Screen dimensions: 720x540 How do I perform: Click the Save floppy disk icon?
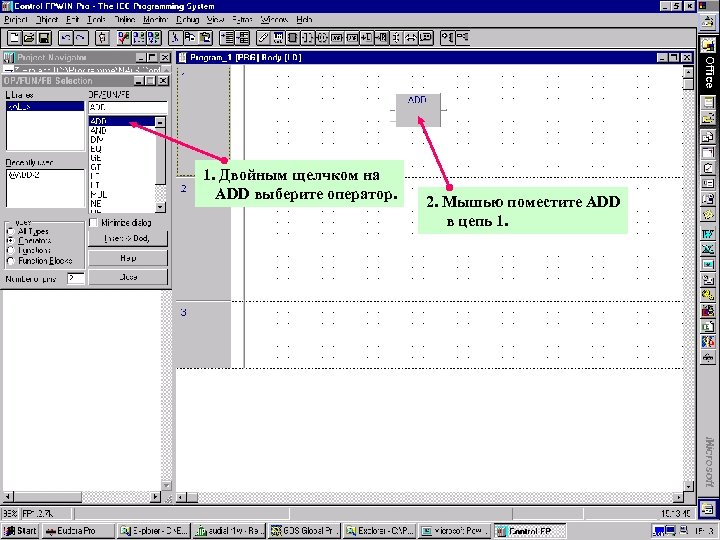coord(44,38)
